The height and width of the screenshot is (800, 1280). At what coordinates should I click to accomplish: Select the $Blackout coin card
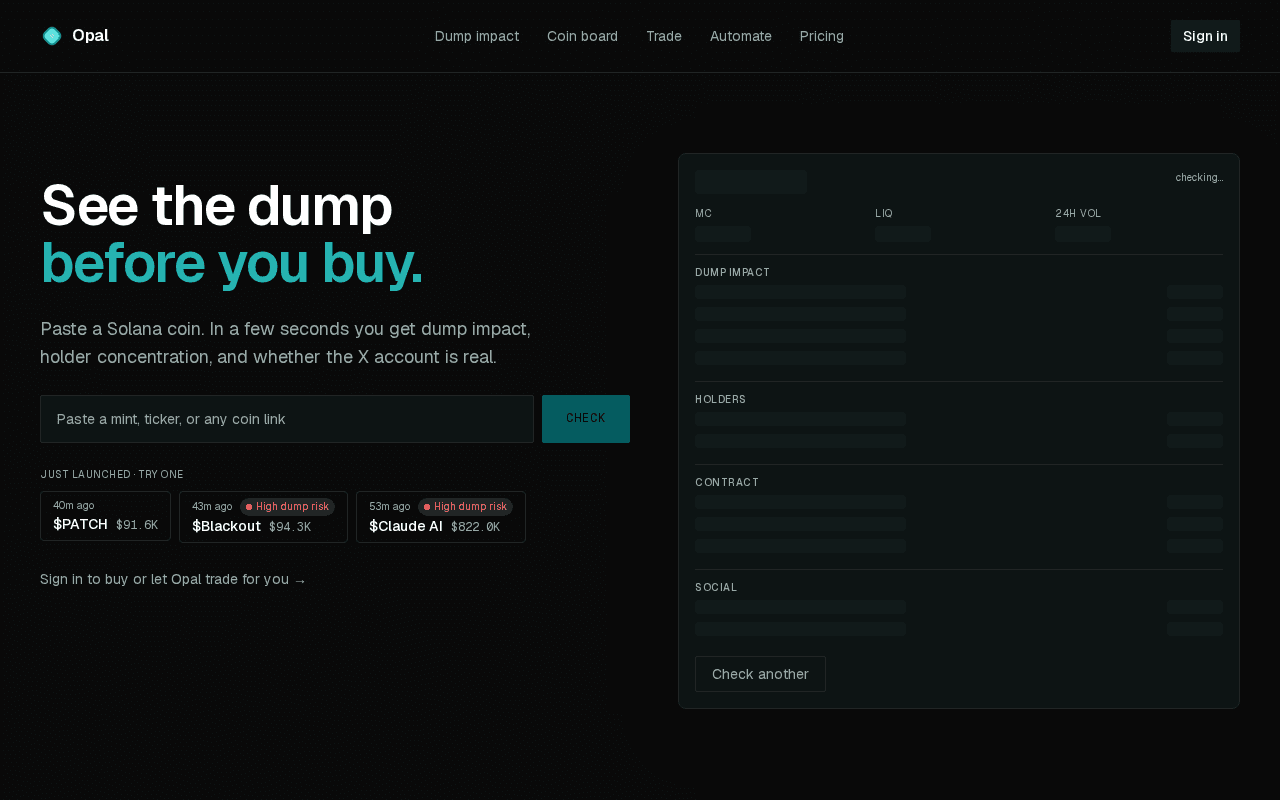tap(263, 517)
